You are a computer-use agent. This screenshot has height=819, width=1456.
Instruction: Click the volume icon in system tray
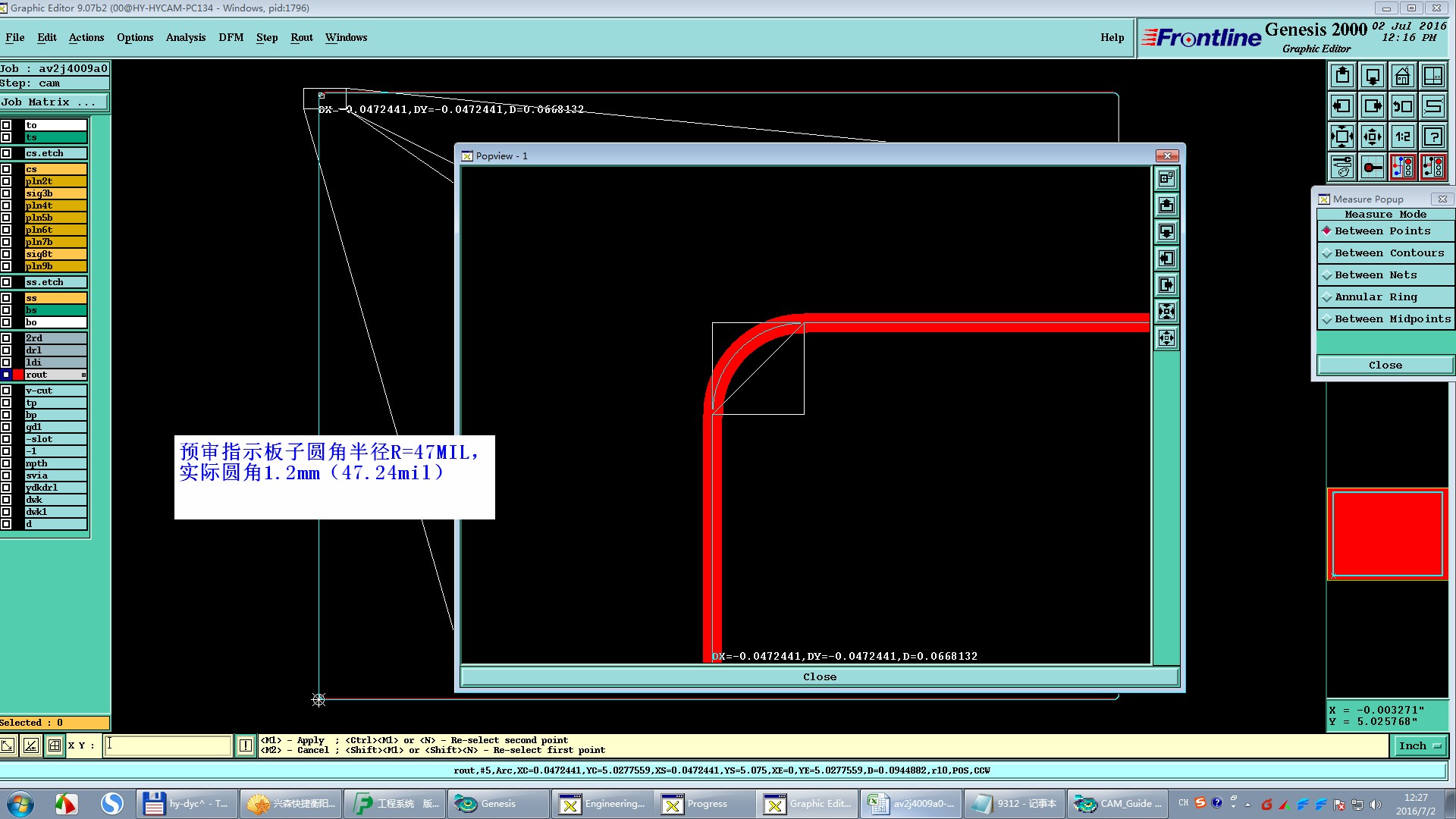point(1376,804)
